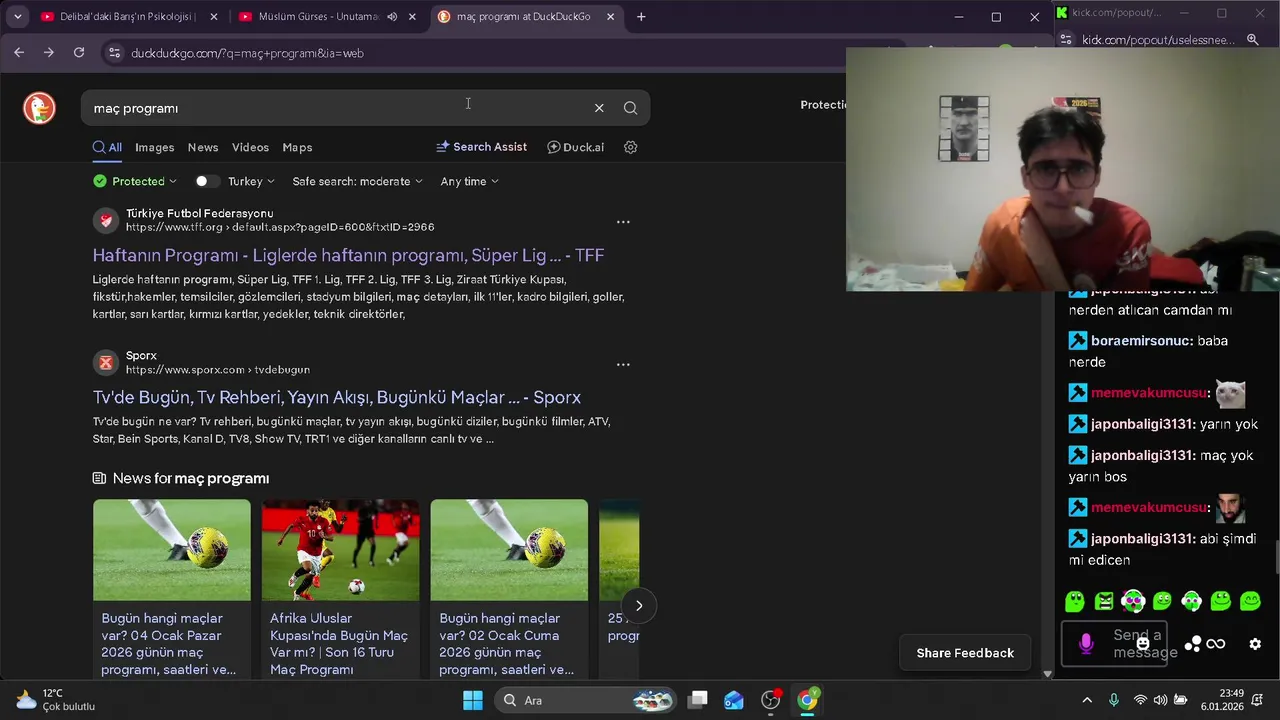Go back with browser back arrow
This screenshot has width=1280, height=720.
(x=19, y=53)
